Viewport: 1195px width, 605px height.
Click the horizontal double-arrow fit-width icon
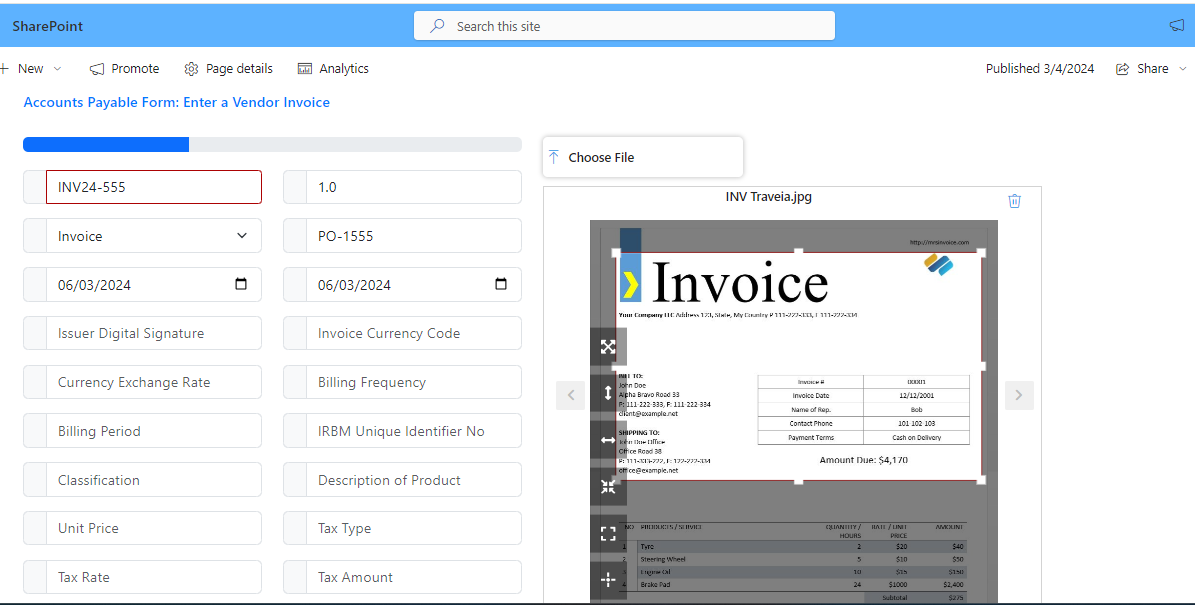coord(608,440)
